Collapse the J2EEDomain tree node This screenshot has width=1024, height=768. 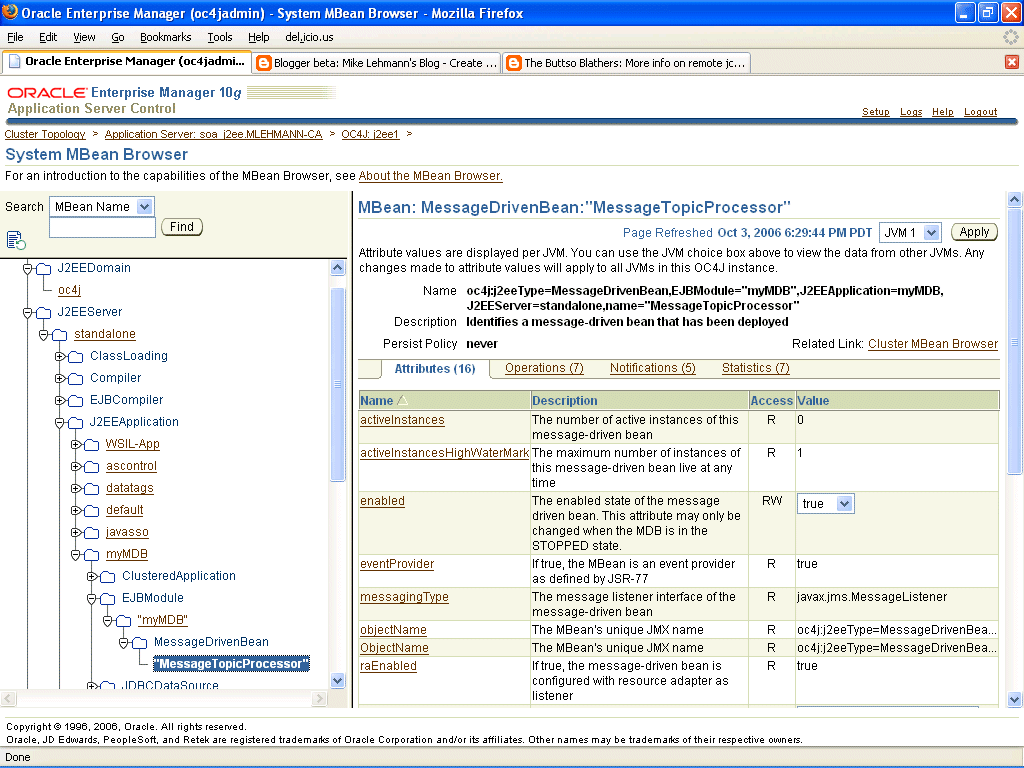(x=27, y=268)
